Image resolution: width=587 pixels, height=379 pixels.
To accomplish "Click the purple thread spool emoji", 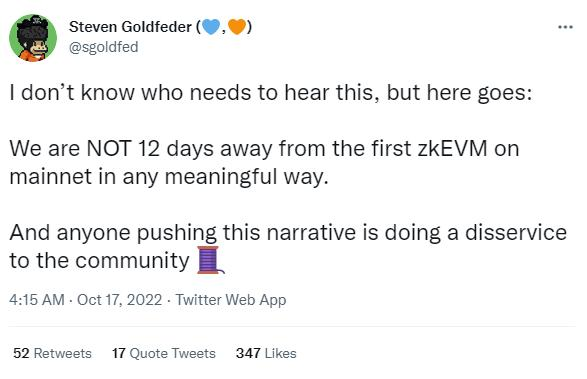I will (210, 260).
